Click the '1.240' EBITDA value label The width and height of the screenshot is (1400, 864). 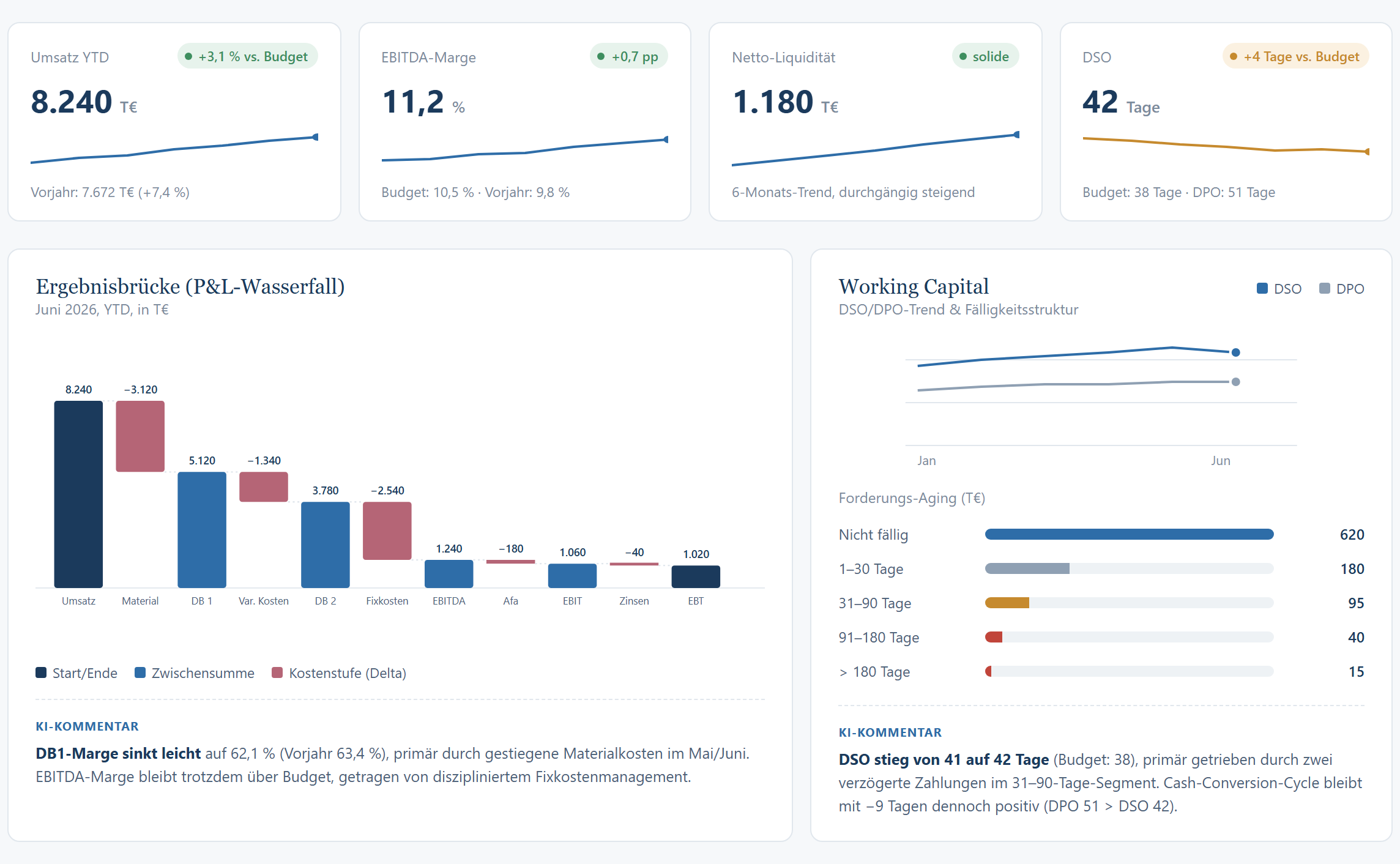(449, 549)
